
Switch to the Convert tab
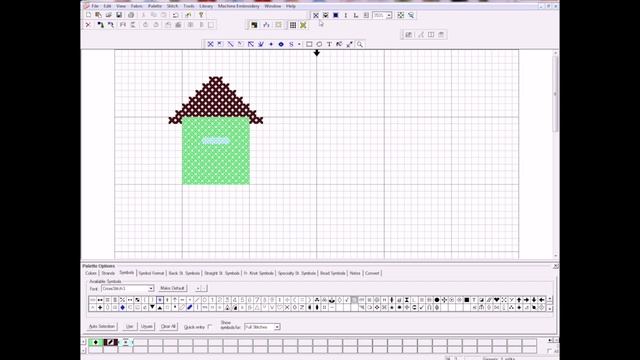[x=372, y=273]
